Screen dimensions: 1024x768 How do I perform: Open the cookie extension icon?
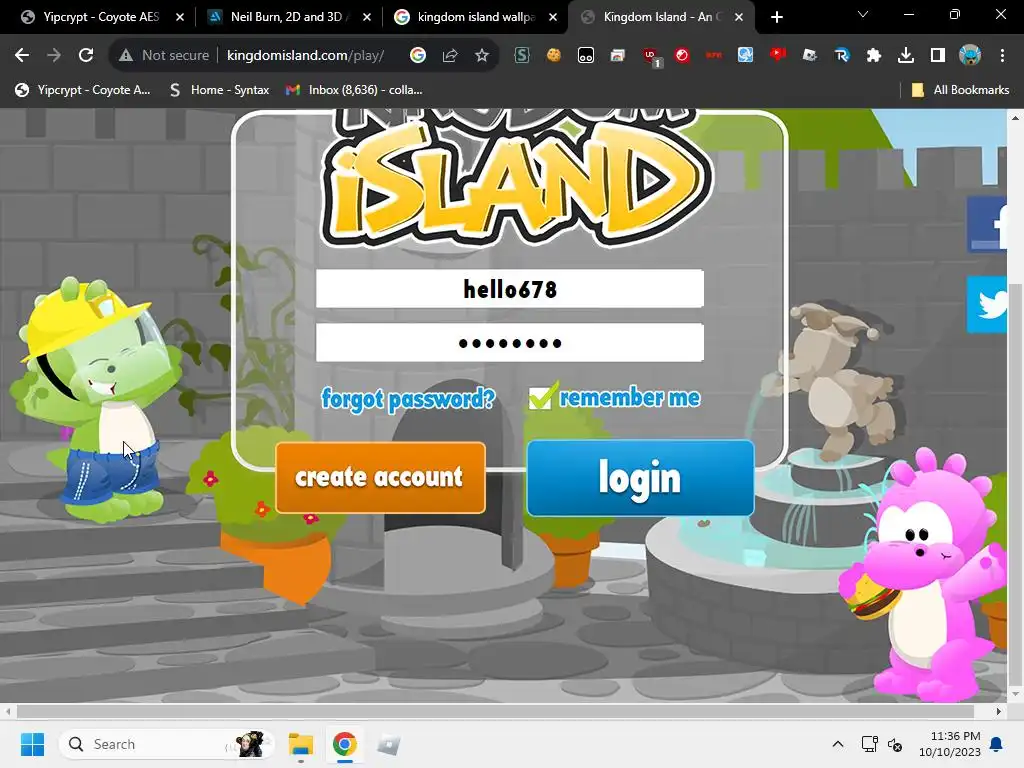(x=554, y=56)
